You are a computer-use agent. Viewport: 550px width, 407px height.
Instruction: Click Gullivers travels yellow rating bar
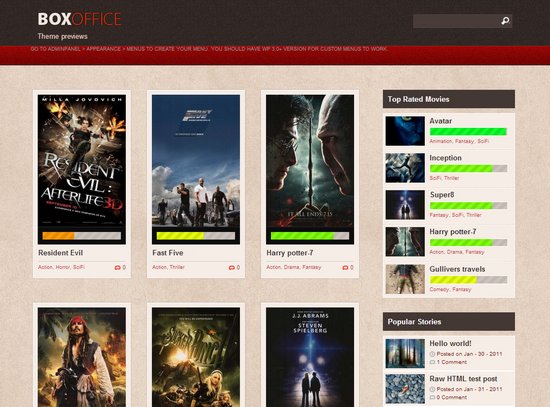(x=468, y=280)
